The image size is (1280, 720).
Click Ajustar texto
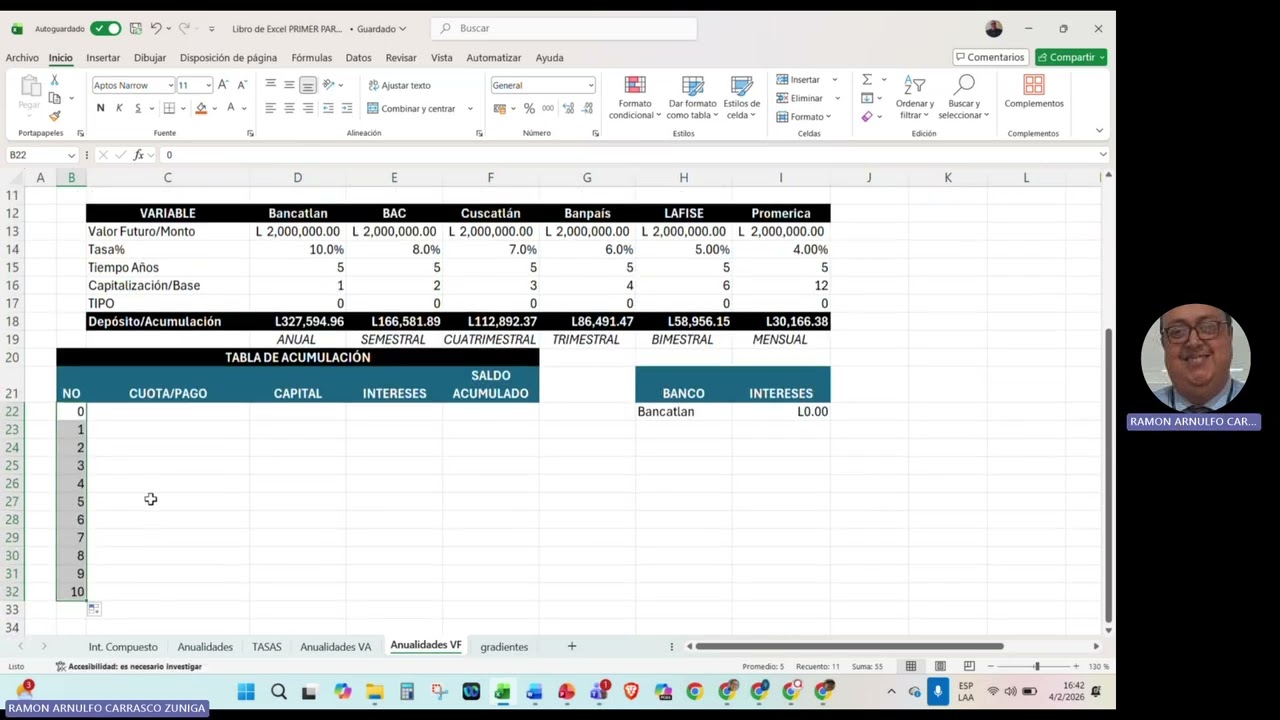pos(399,85)
